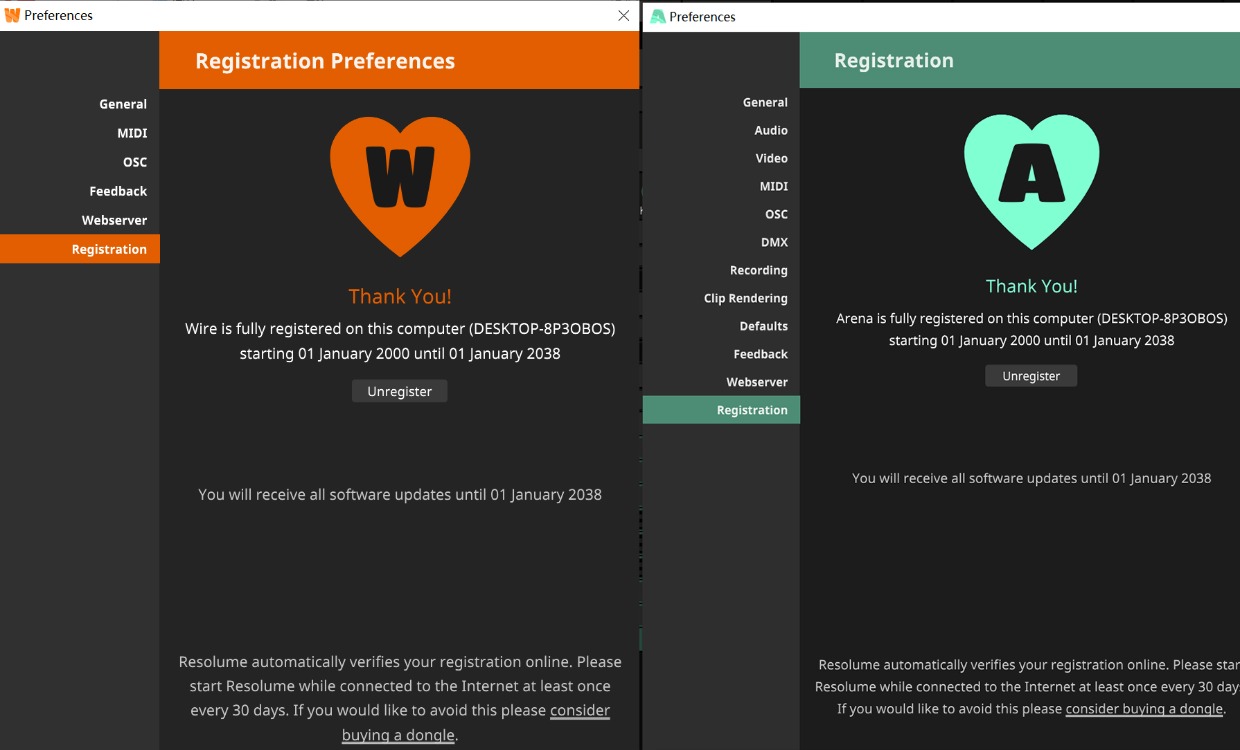Open the dongle purchase link in Wire

[476, 722]
